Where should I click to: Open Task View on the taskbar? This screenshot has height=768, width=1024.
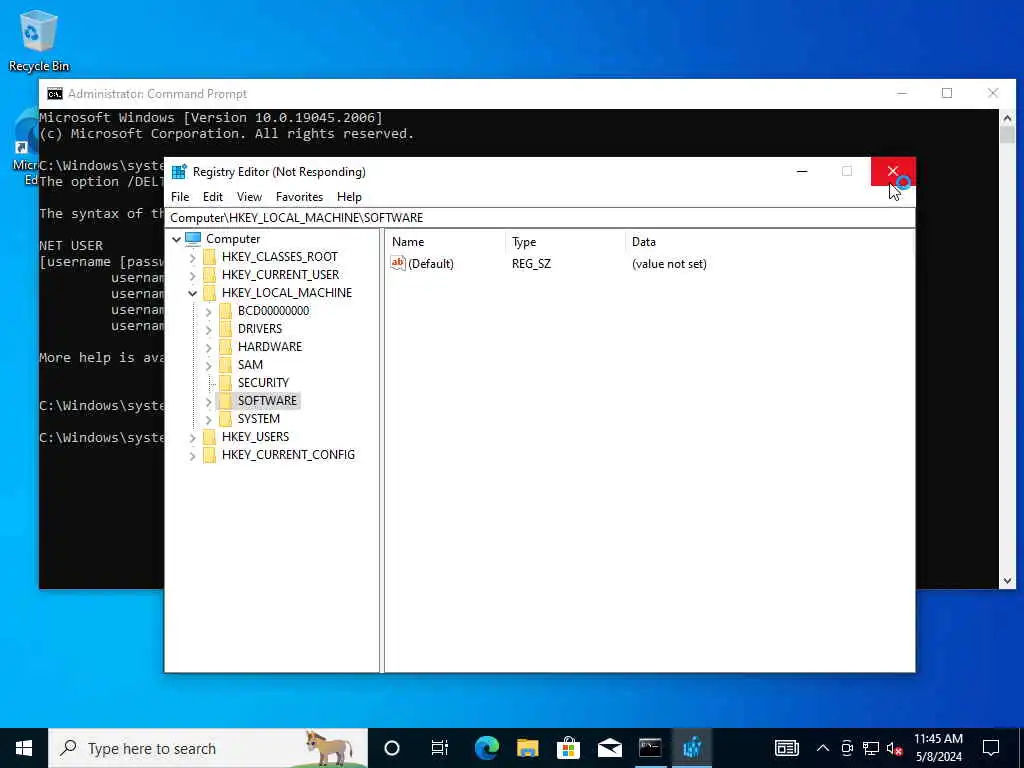click(440, 748)
